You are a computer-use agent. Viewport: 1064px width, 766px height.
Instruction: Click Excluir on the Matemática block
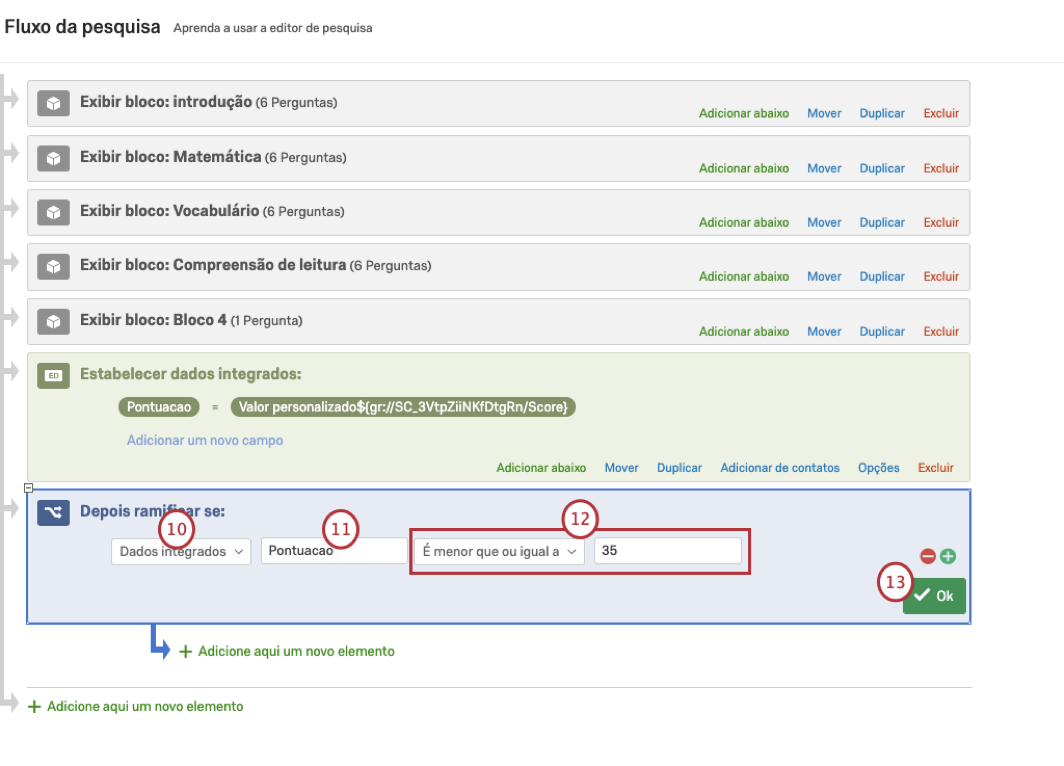click(941, 168)
